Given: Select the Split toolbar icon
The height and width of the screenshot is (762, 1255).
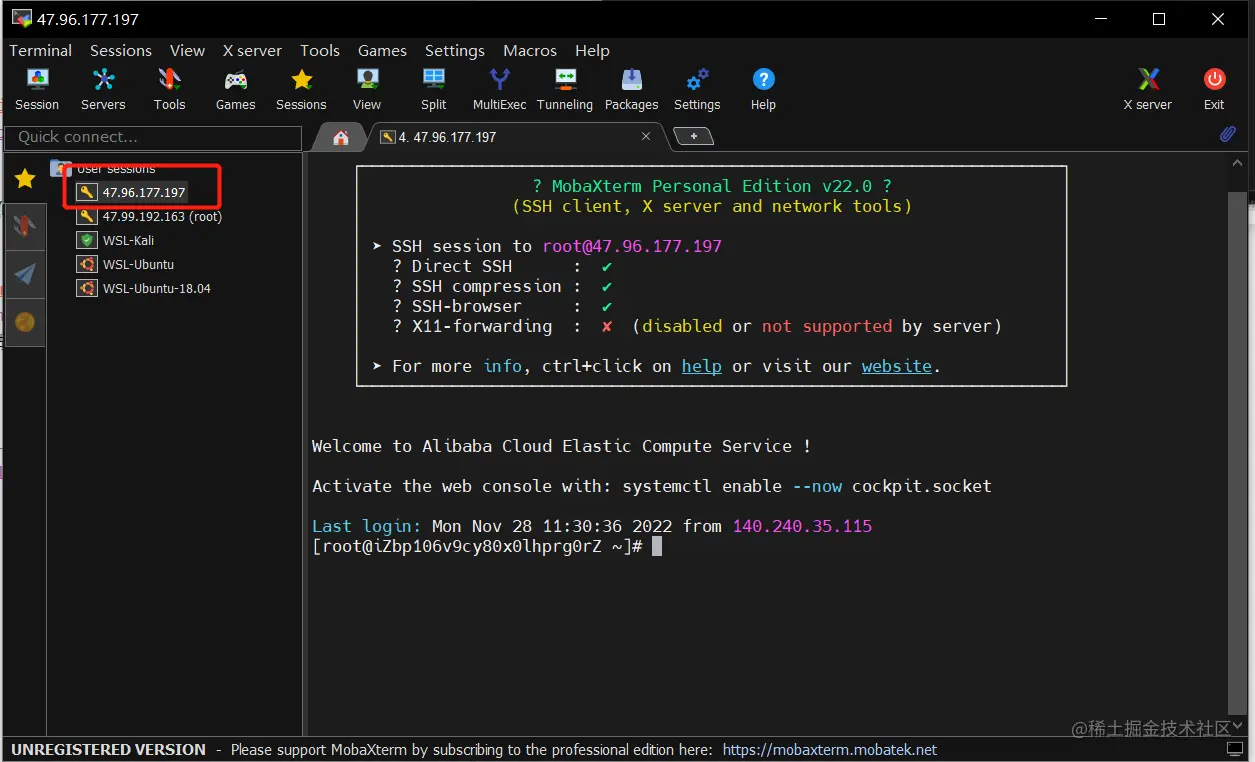Looking at the screenshot, I should (434, 89).
